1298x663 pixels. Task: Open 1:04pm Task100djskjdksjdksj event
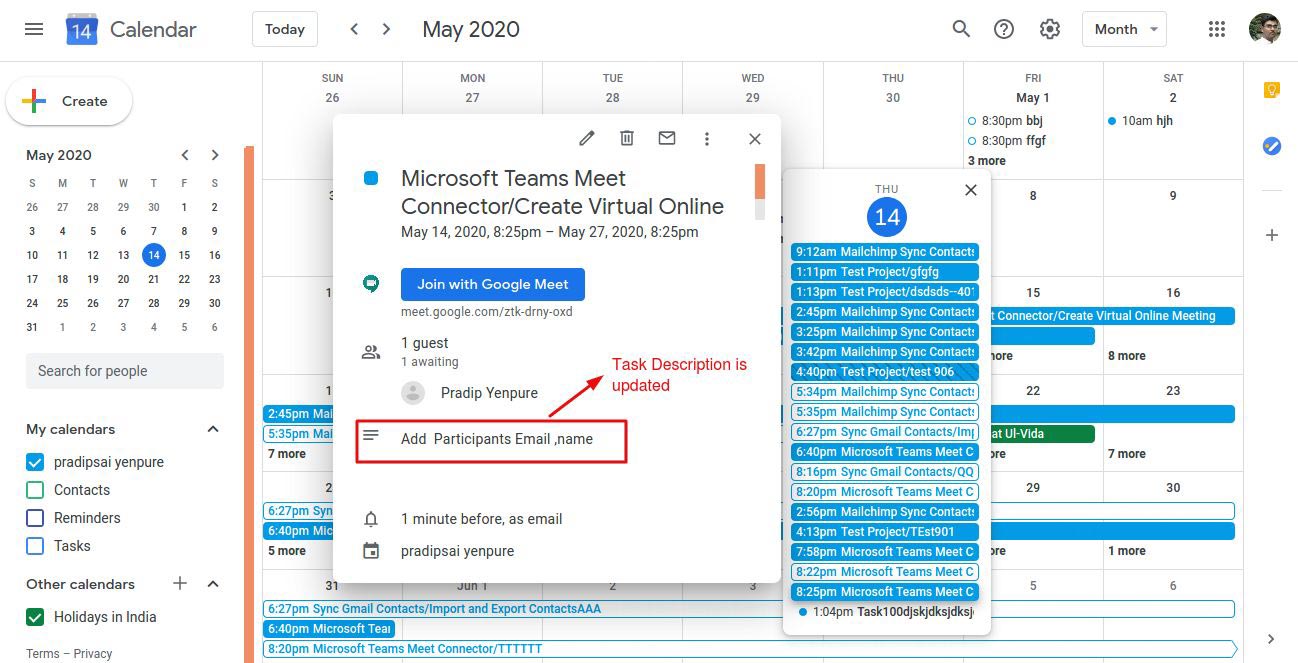pyautogui.click(x=885, y=612)
